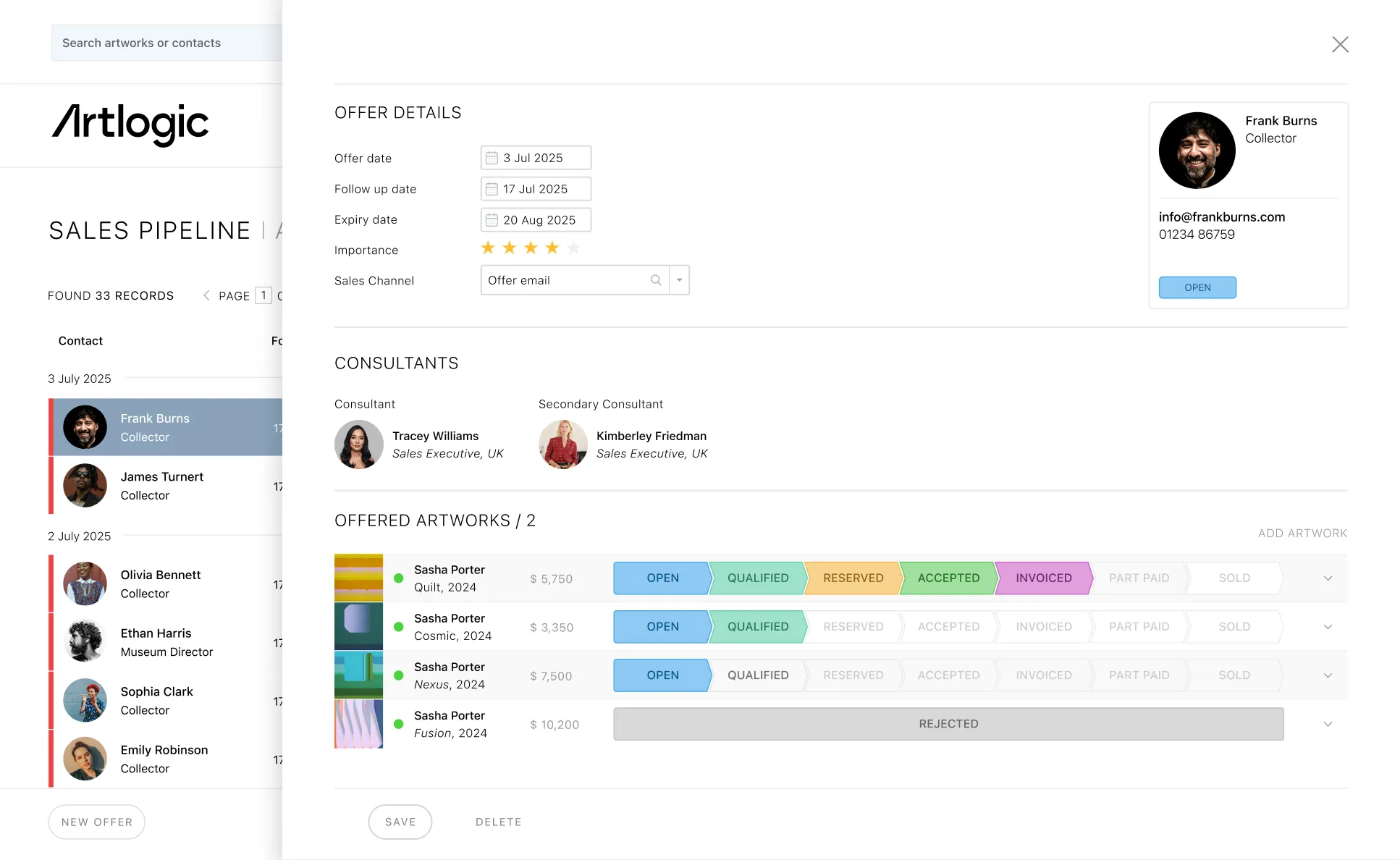This screenshot has width=1400, height=860.
Task: Set importance to one star
Action: coord(488,248)
